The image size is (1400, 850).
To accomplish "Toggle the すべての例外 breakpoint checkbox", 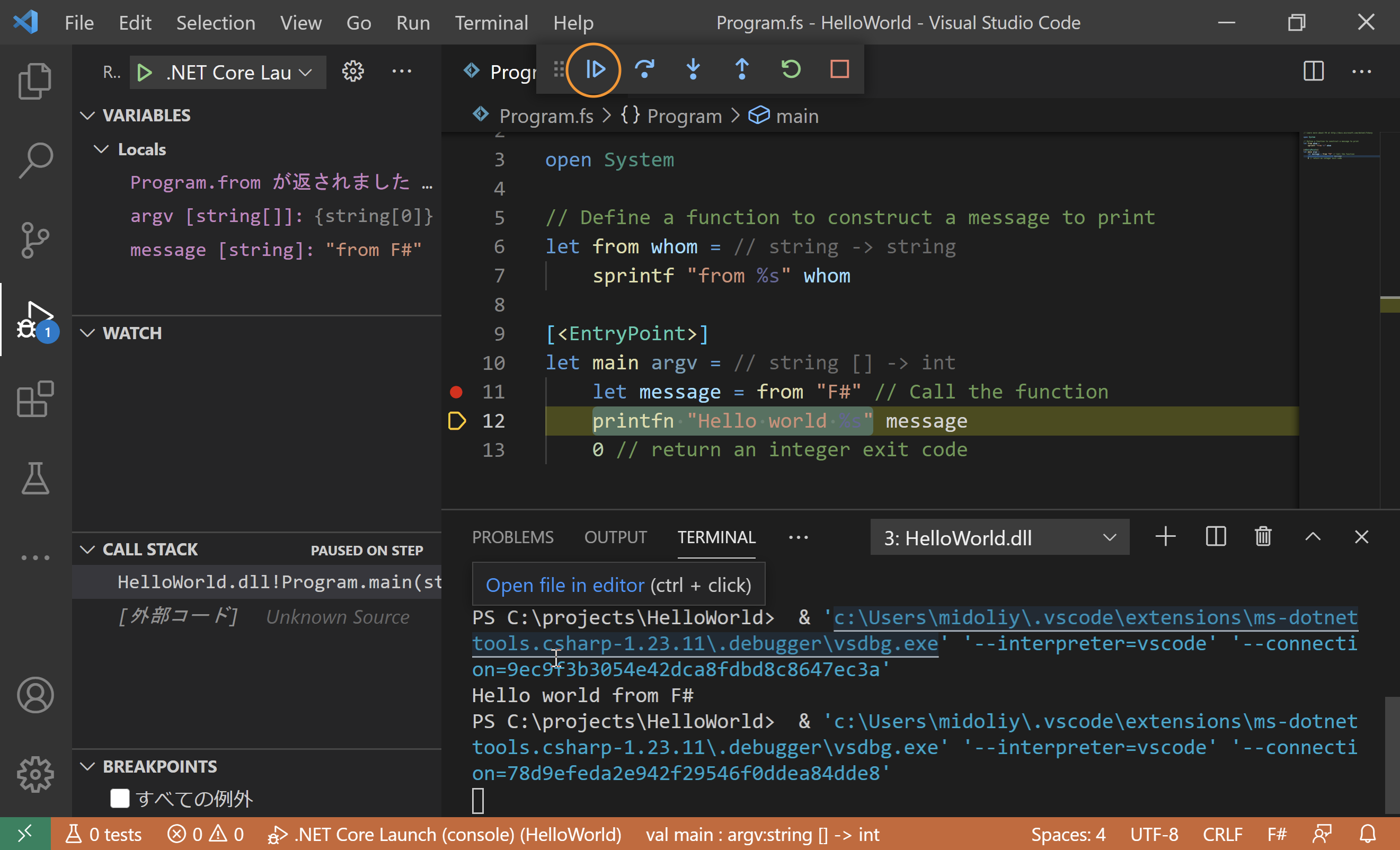I will pos(120,798).
